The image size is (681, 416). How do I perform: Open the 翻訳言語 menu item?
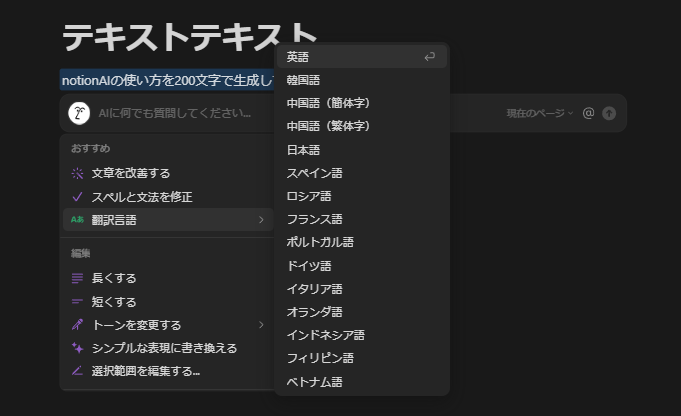coord(168,220)
